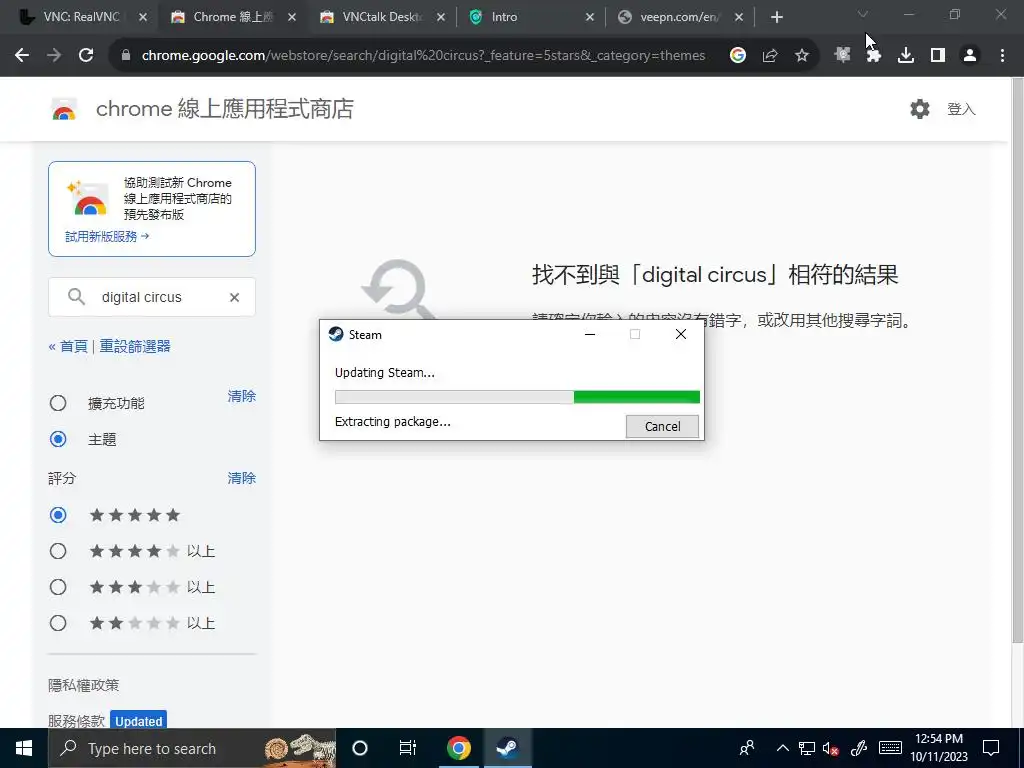
Task: Click the Steam update progress bar
Action: [x=517, y=397]
